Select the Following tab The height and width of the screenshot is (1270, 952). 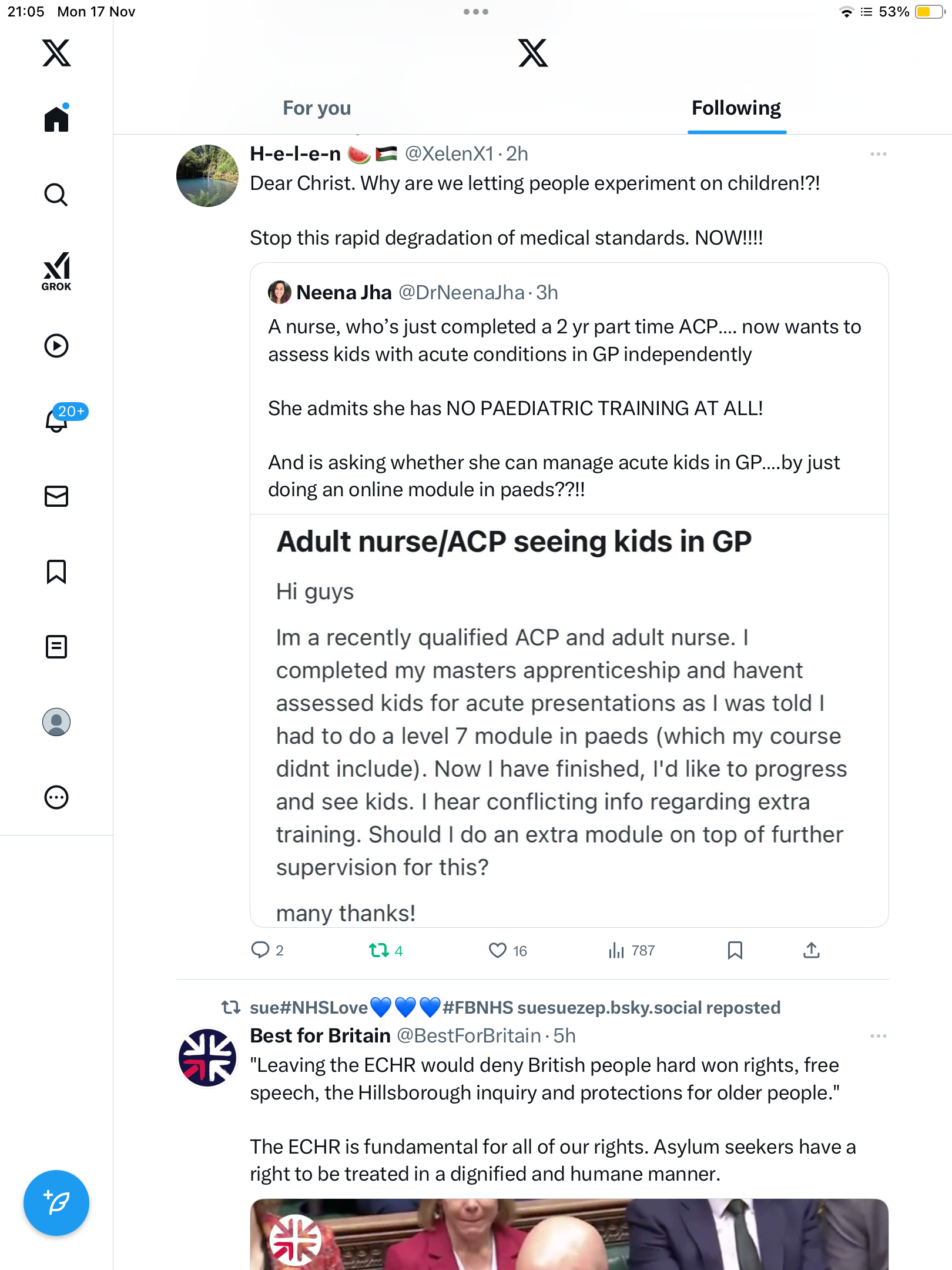click(x=736, y=108)
